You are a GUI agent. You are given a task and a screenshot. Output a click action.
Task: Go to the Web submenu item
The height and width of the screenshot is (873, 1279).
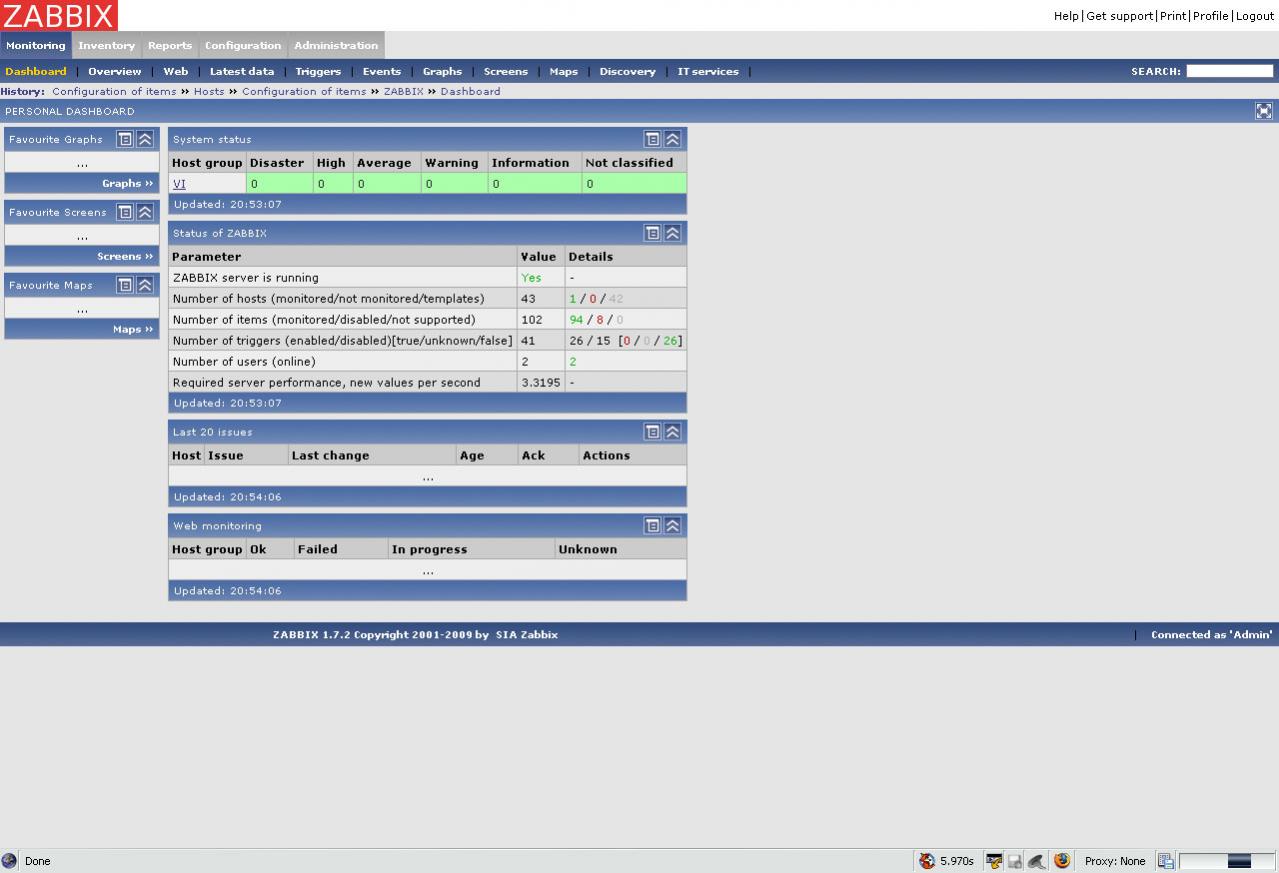176,72
